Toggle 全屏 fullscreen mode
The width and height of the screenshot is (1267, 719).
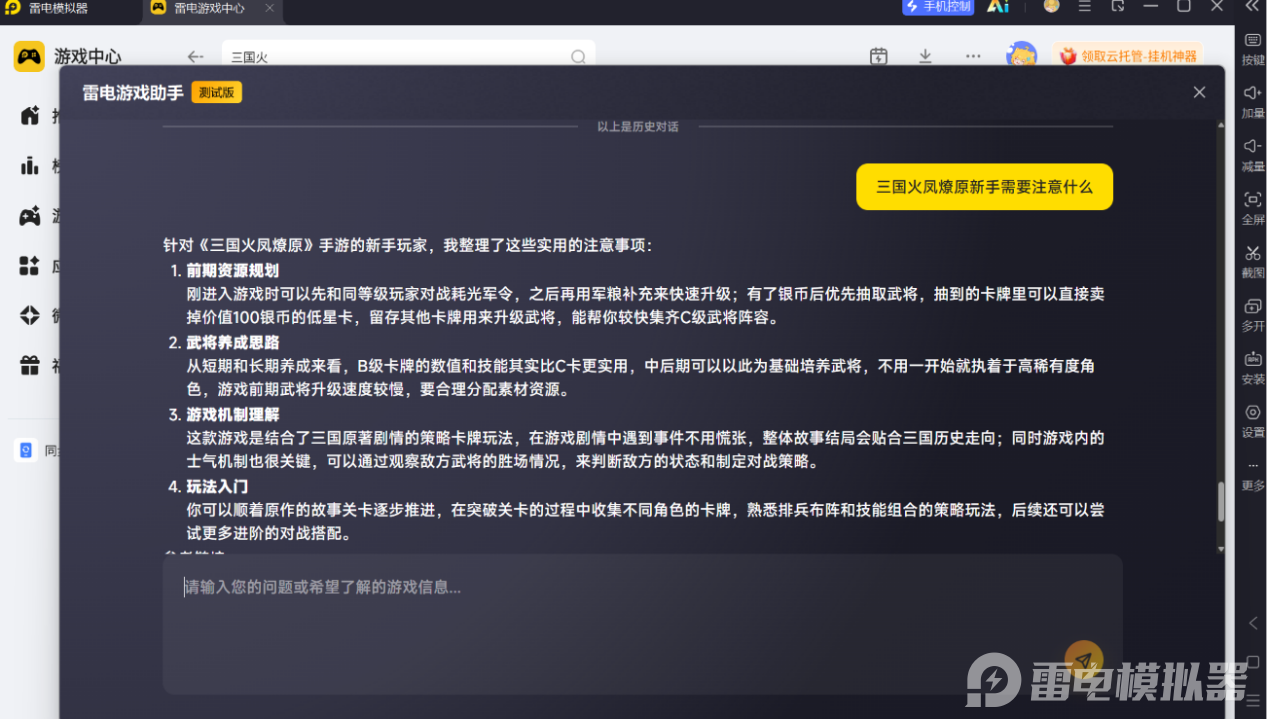click(1253, 207)
